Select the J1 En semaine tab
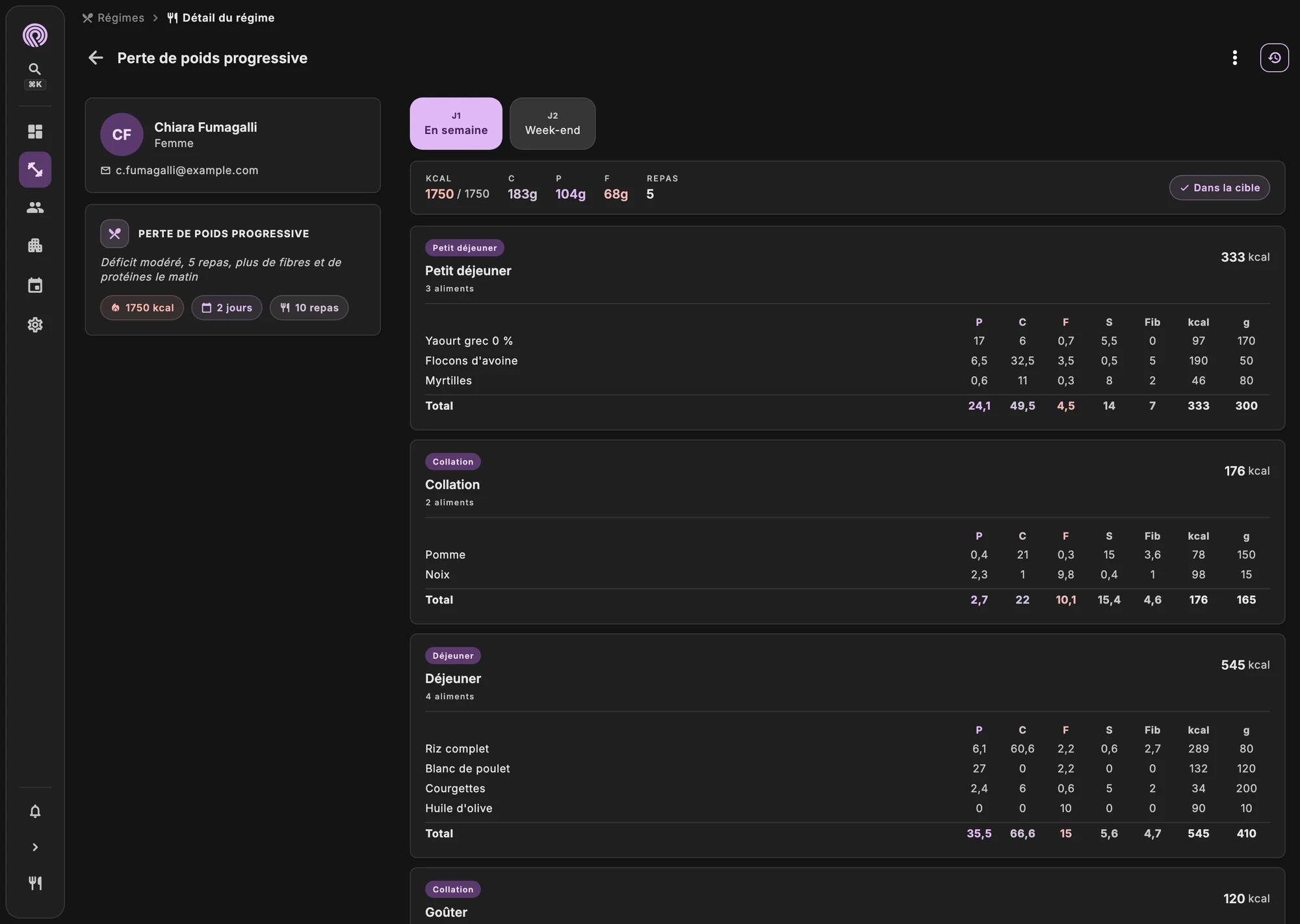Viewport: 1300px width, 924px height. 456,123
